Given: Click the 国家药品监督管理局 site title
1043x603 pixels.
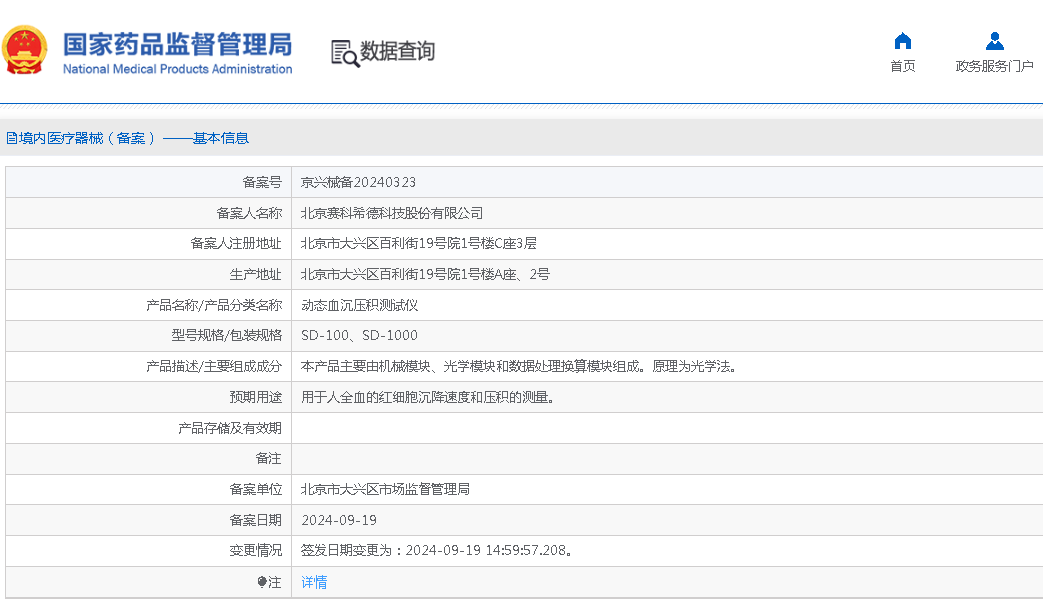Looking at the screenshot, I should (x=177, y=43).
